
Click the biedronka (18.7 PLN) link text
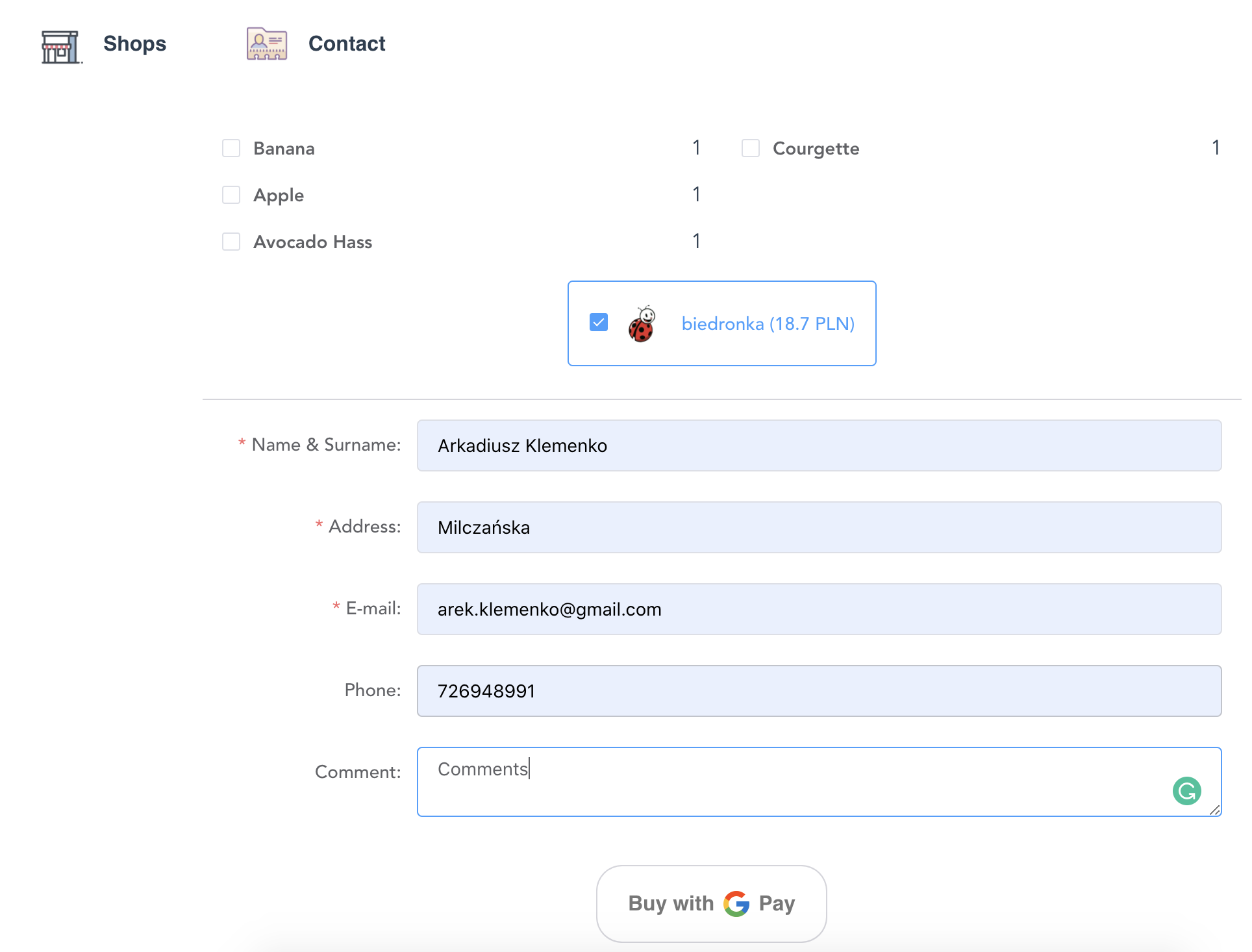point(768,323)
